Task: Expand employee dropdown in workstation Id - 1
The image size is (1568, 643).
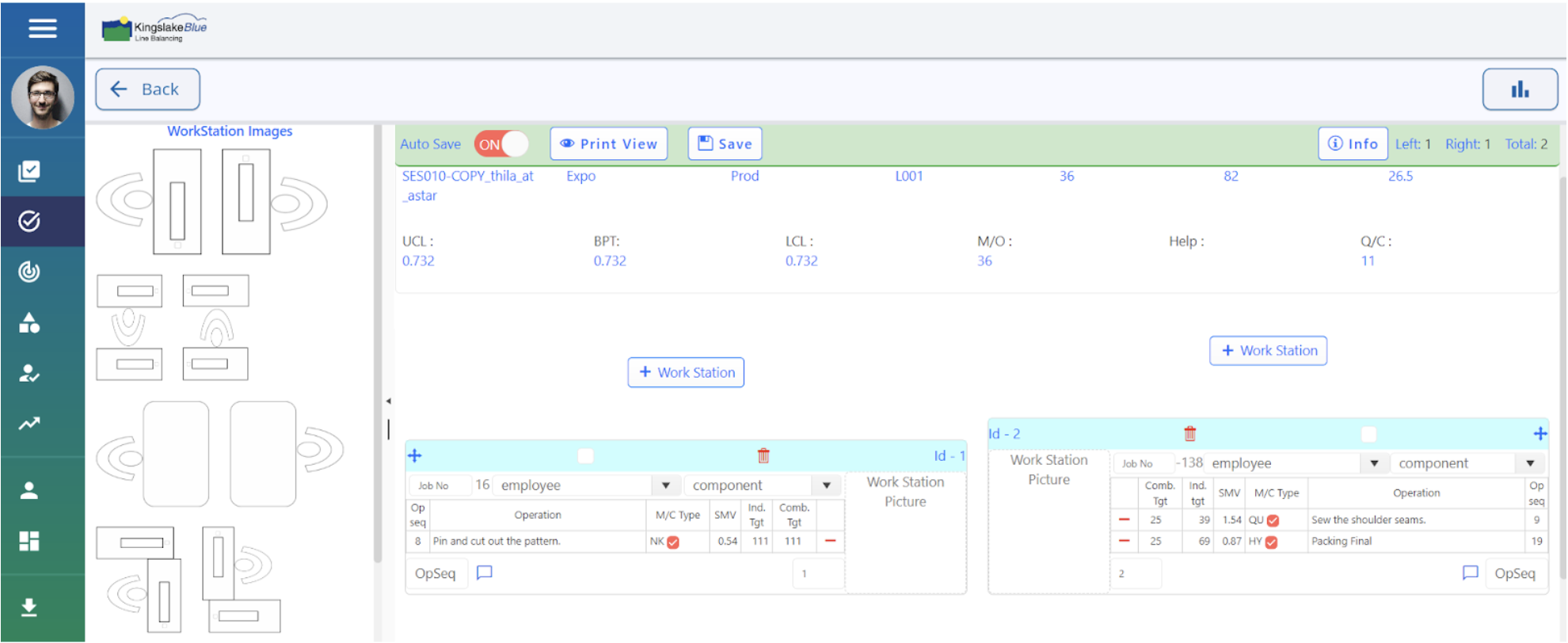Action: tap(666, 485)
